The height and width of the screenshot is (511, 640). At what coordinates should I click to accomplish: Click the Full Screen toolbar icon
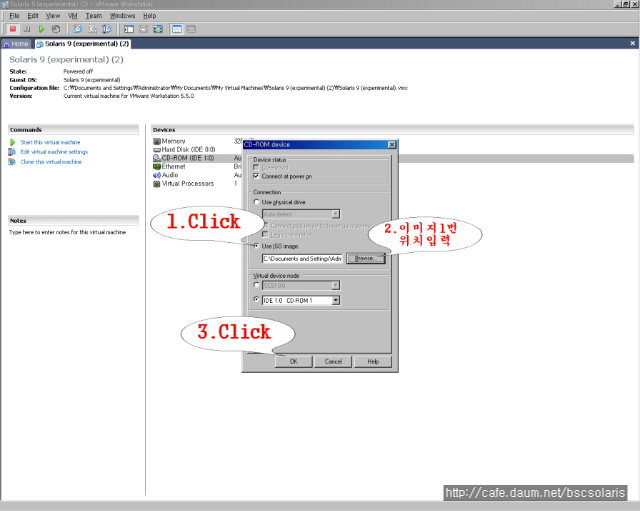158,29
